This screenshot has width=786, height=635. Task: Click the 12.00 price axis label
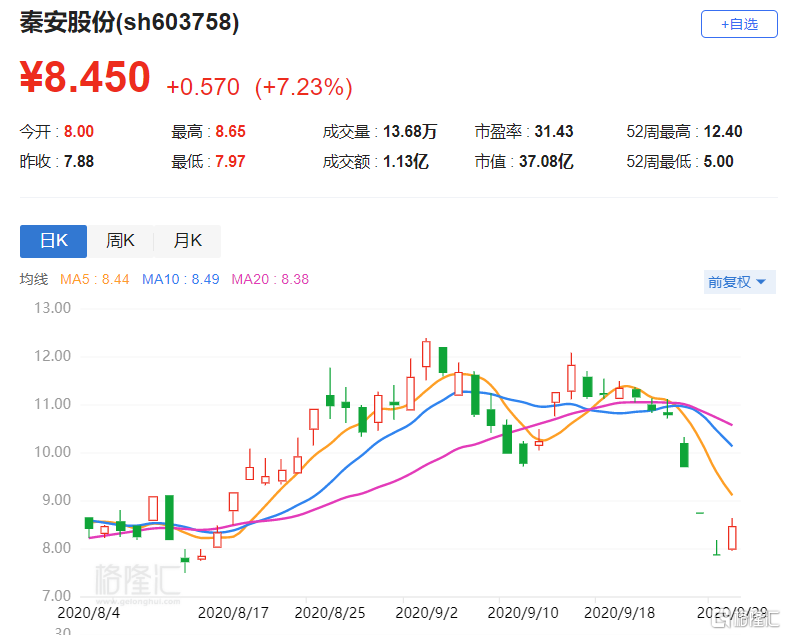53,356
